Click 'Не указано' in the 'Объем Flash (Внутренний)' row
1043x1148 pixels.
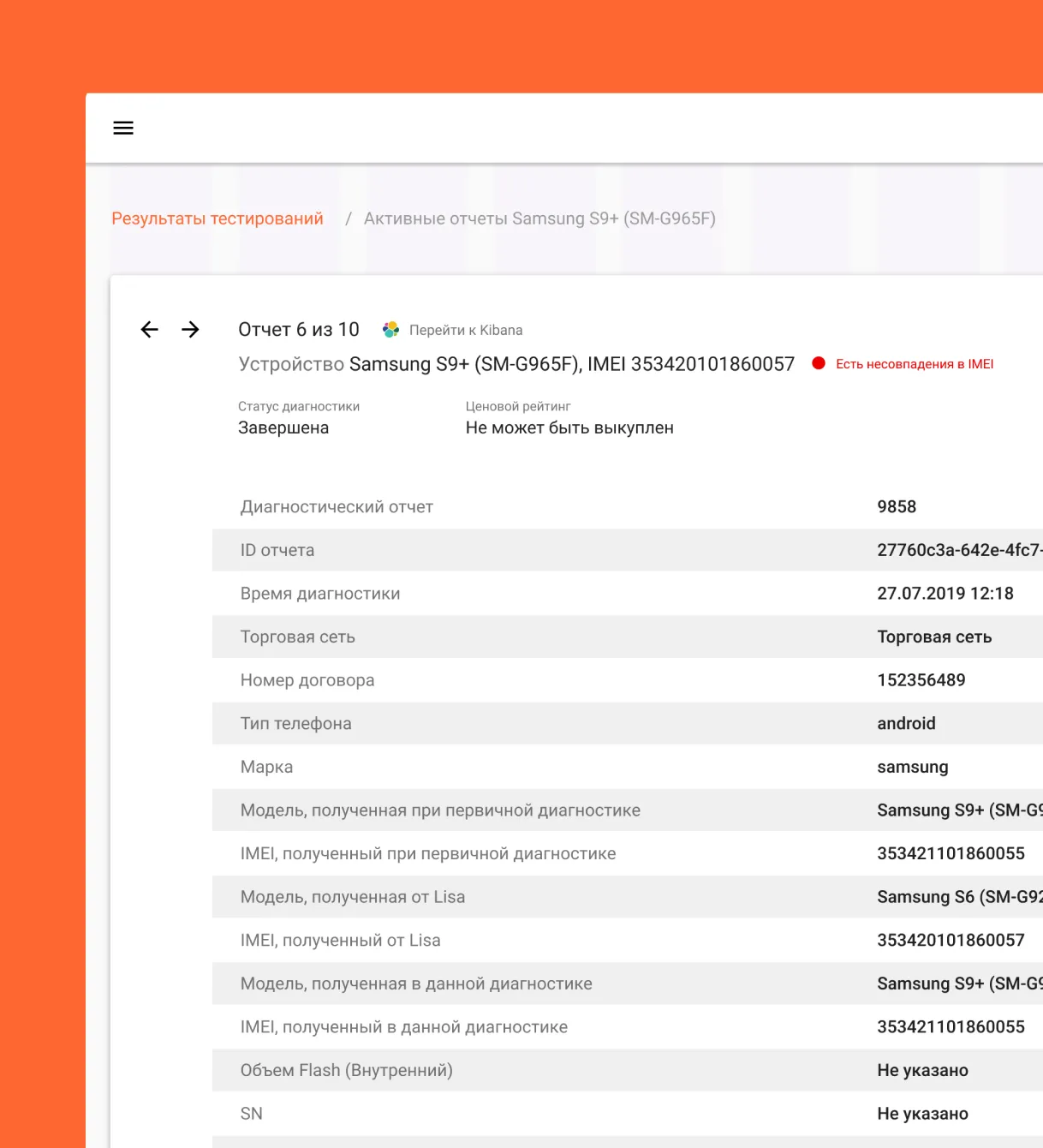(x=922, y=1071)
